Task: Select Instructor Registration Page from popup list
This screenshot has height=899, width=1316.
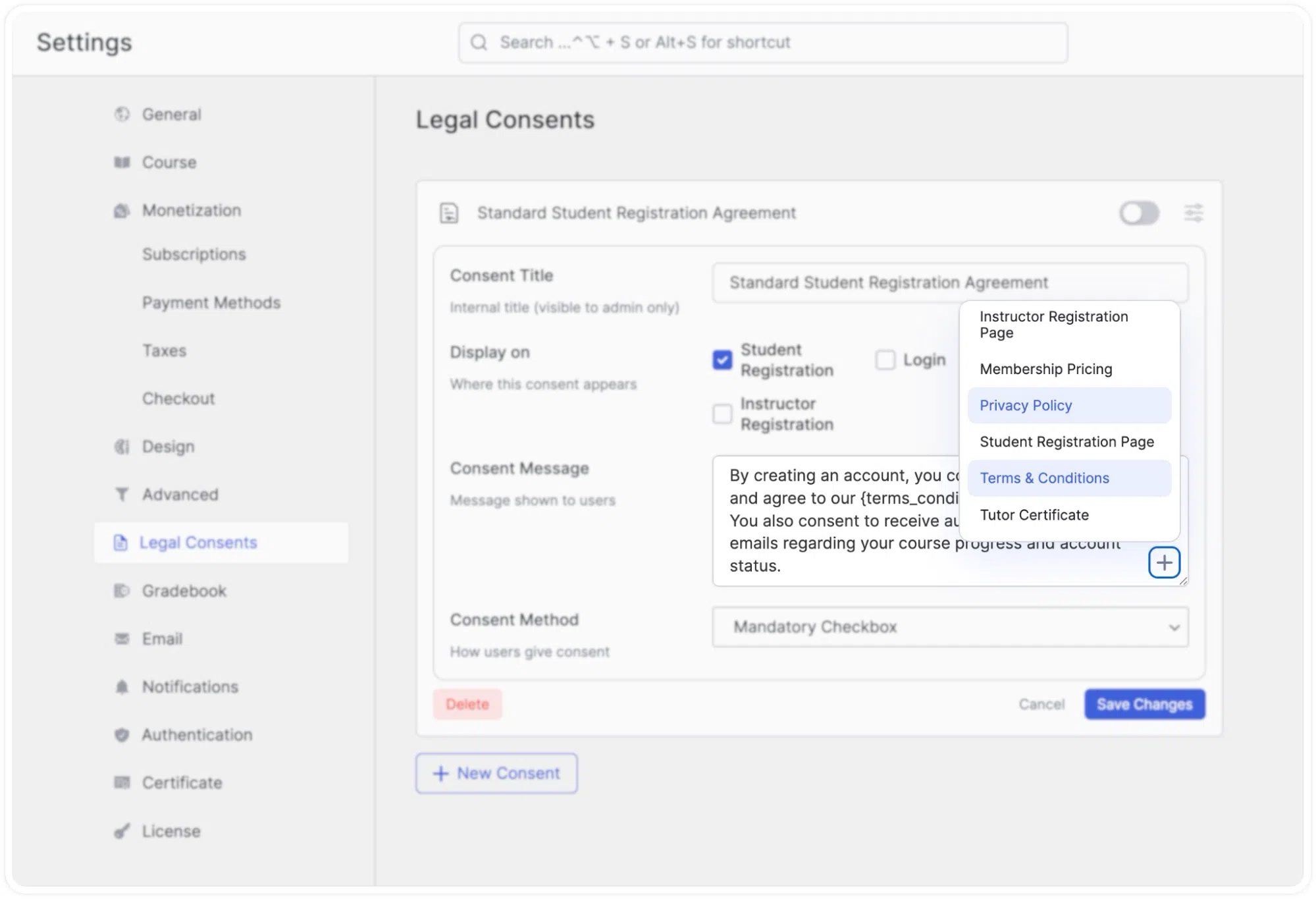Action: (x=1069, y=325)
